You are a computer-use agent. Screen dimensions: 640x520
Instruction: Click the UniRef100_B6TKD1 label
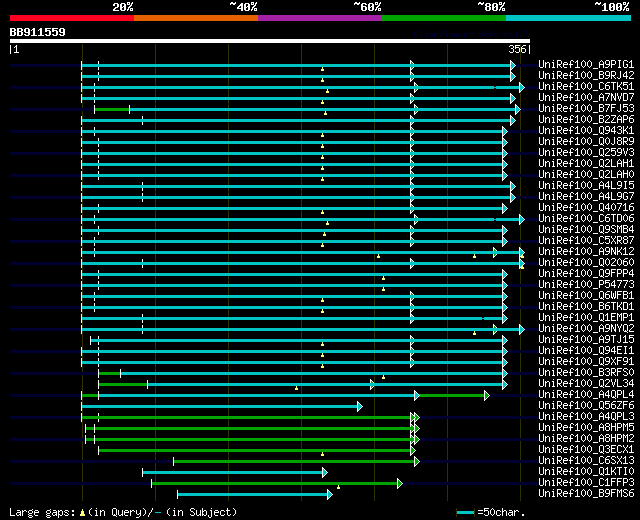[x=586, y=307]
